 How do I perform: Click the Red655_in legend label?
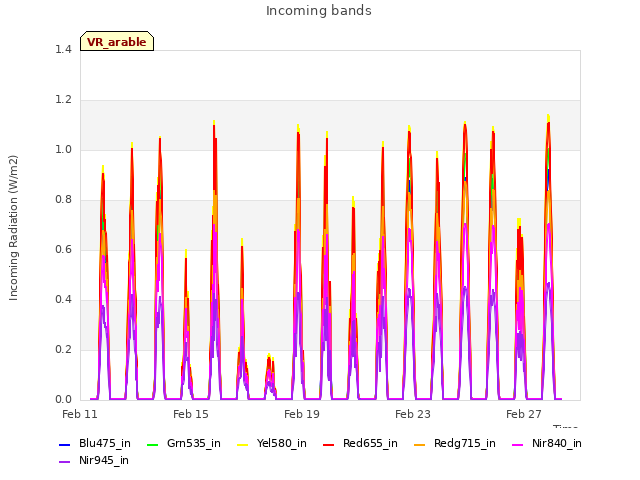tap(370, 443)
